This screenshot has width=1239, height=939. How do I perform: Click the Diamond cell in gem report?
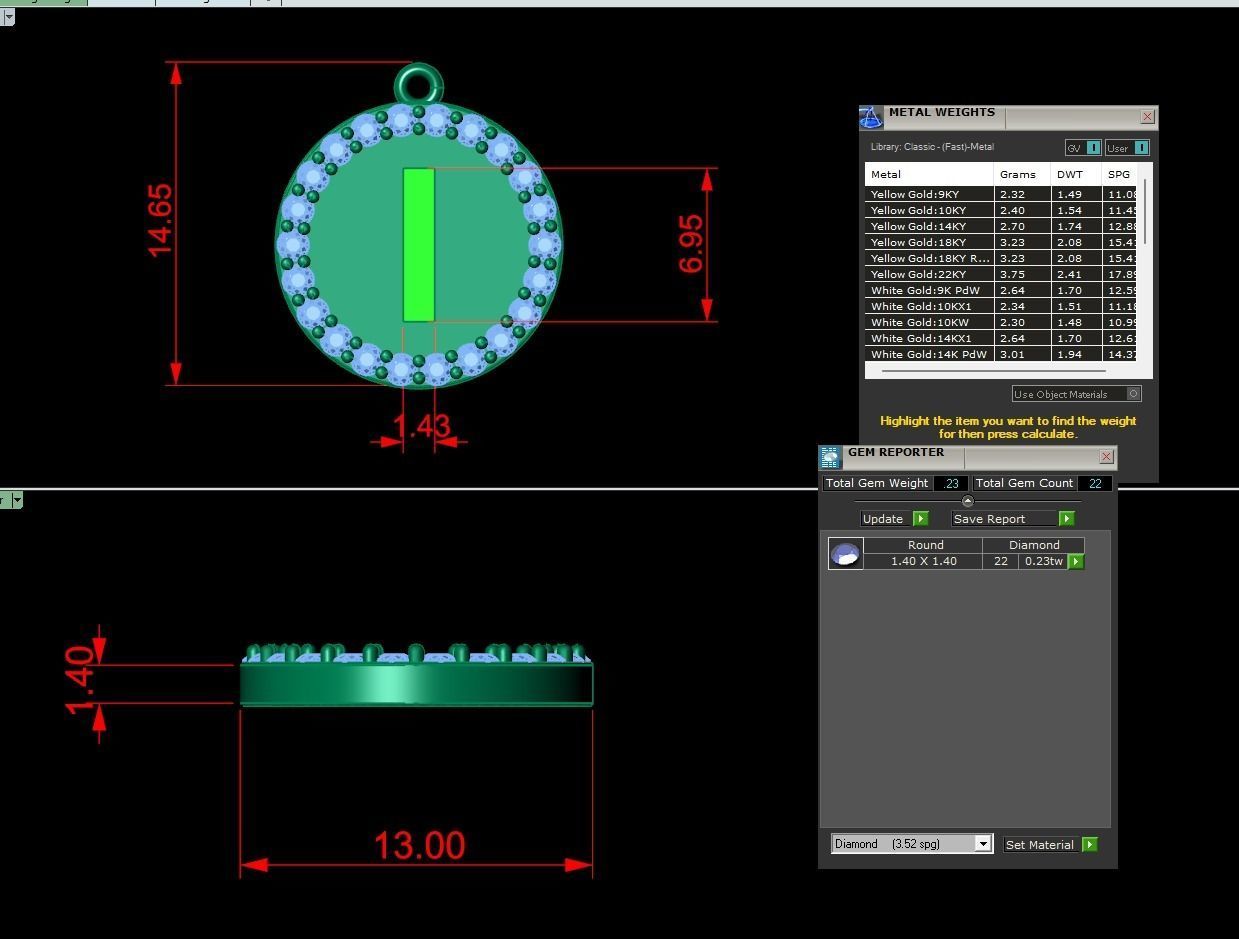(1034, 545)
